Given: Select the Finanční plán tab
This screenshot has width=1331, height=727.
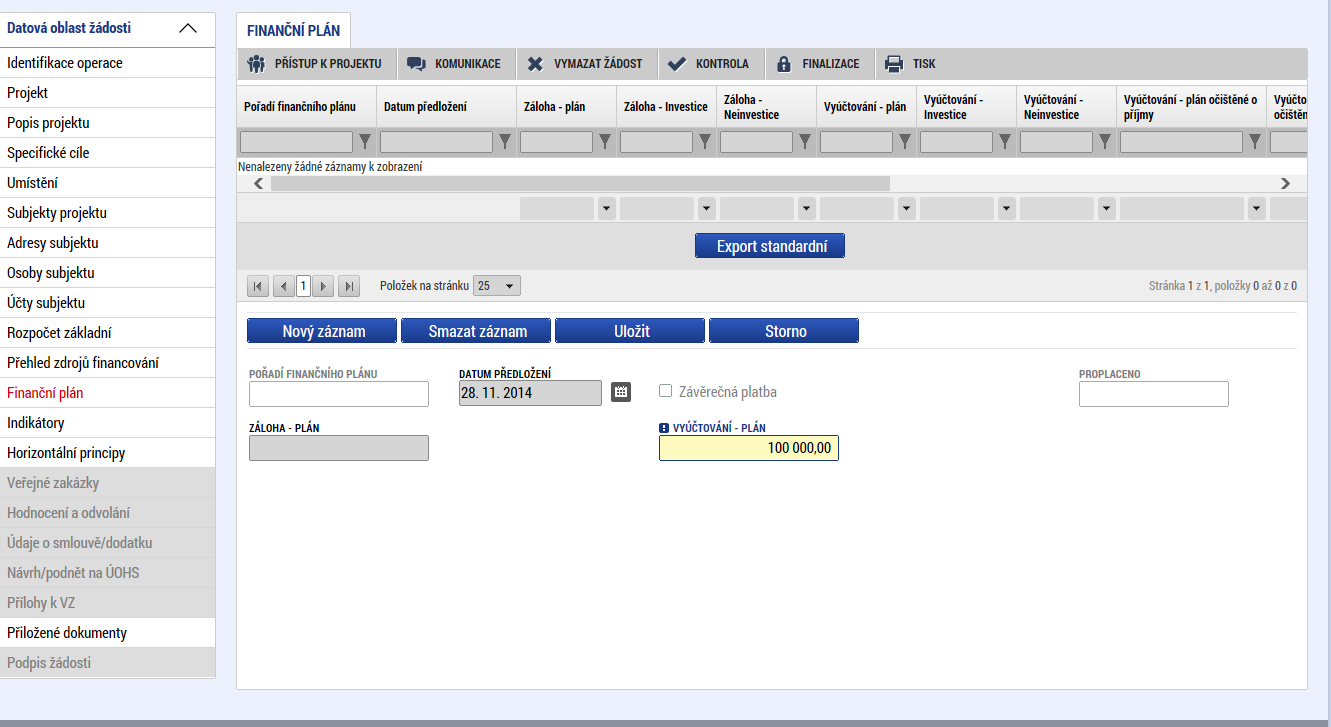Looking at the screenshot, I should click(x=293, y=31).
